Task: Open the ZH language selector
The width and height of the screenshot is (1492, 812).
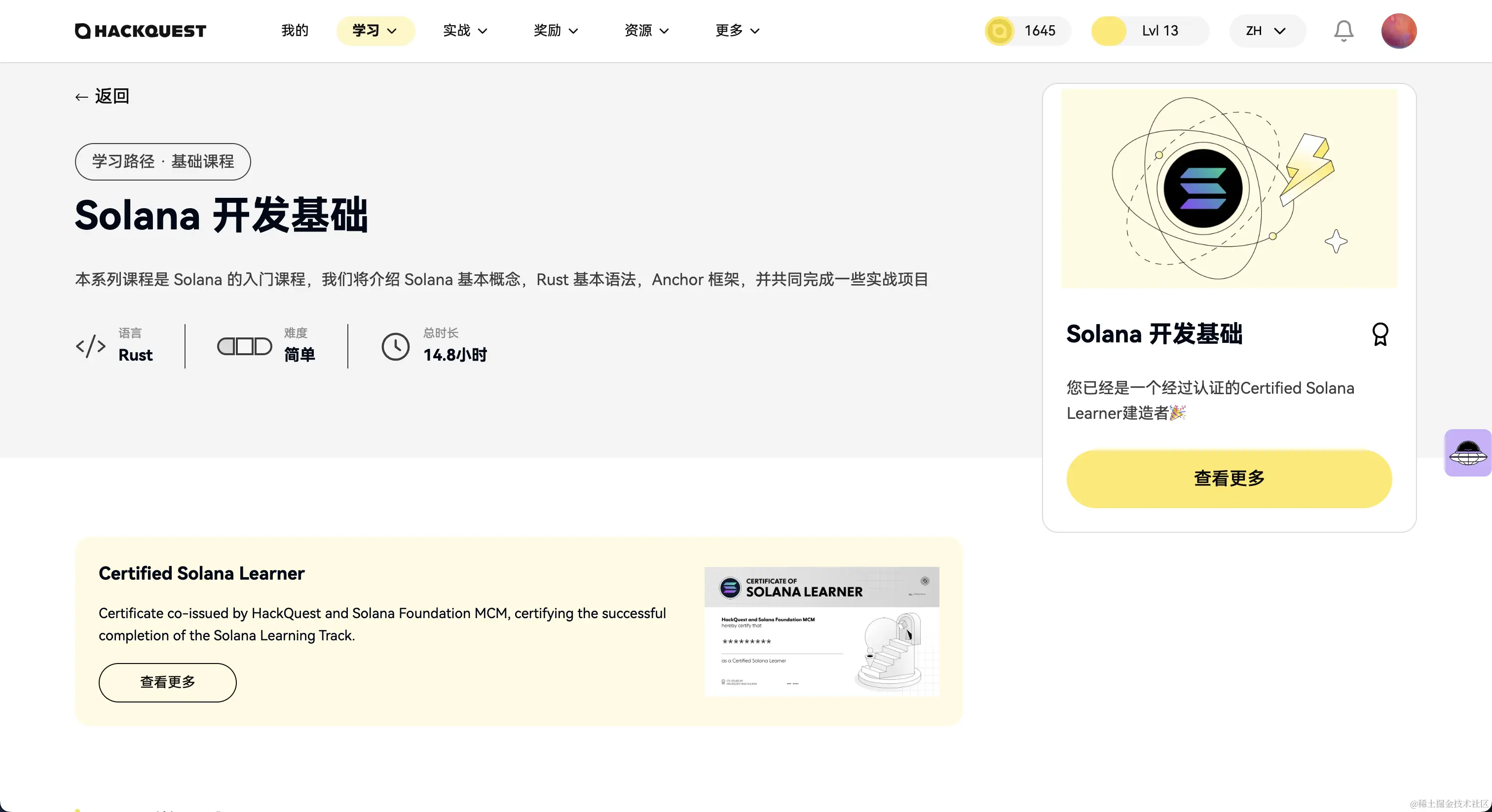Action: coord(1268,31)
